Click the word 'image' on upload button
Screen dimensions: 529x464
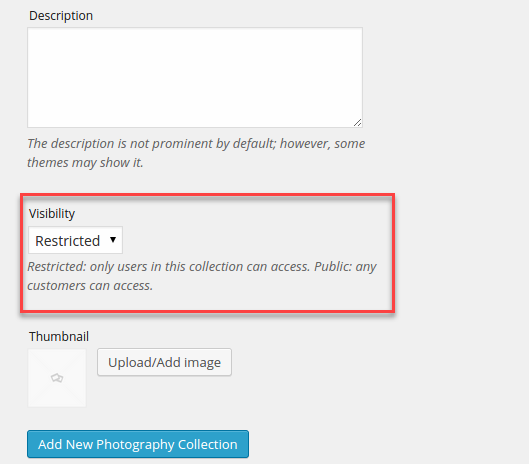[x=202, y=363]
